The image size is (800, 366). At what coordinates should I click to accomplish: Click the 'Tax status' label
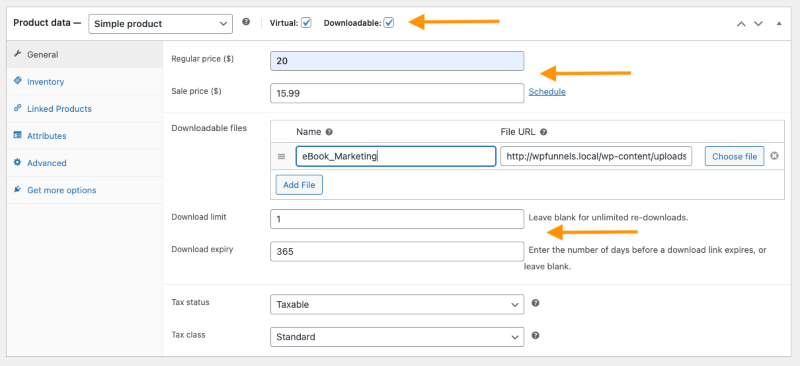pos(190,302)
